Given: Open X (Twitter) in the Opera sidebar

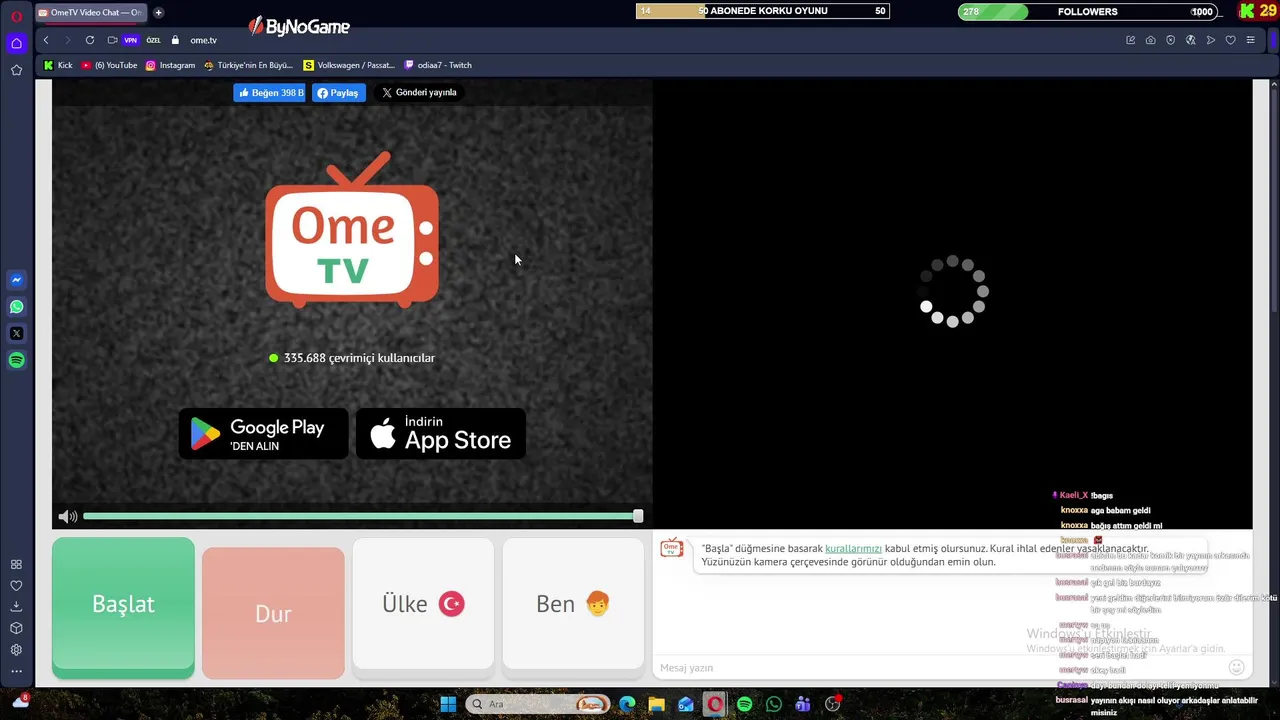Looking at the screenshot, I should coord(16,333).
